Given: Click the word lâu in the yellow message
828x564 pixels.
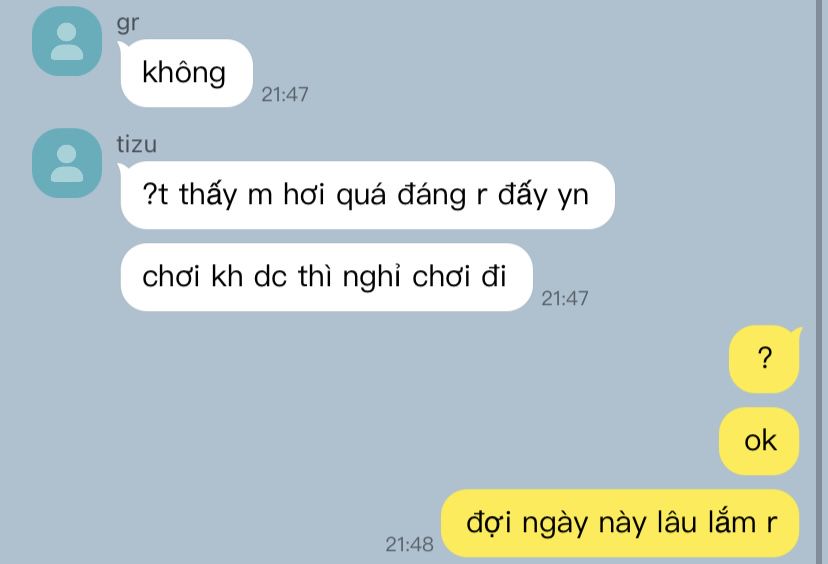Looking at the screenshot, I should point(679,523).
